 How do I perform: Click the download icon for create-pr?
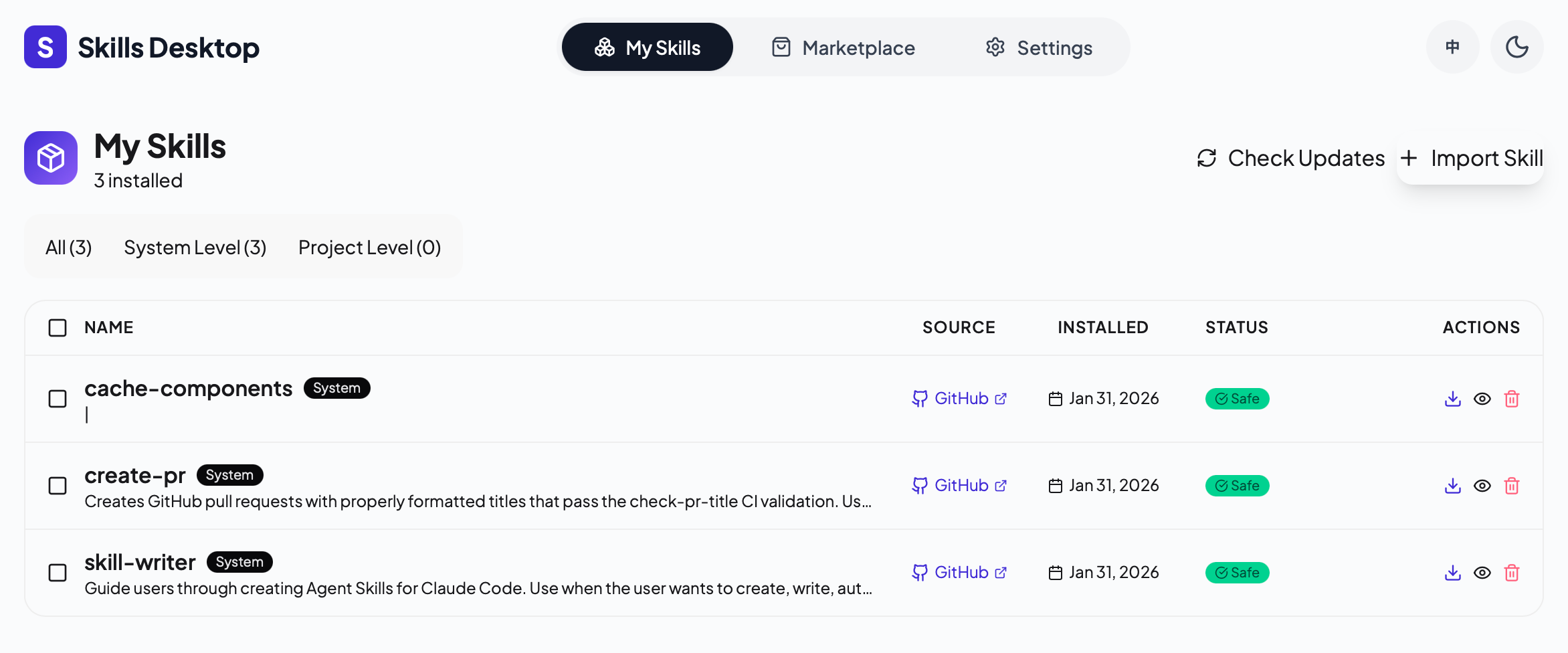pos(1452,486)
